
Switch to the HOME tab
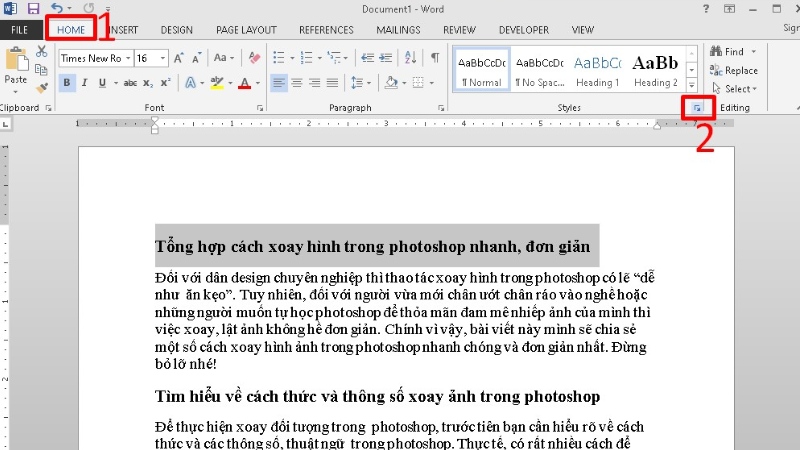click(x=71, y=30)
